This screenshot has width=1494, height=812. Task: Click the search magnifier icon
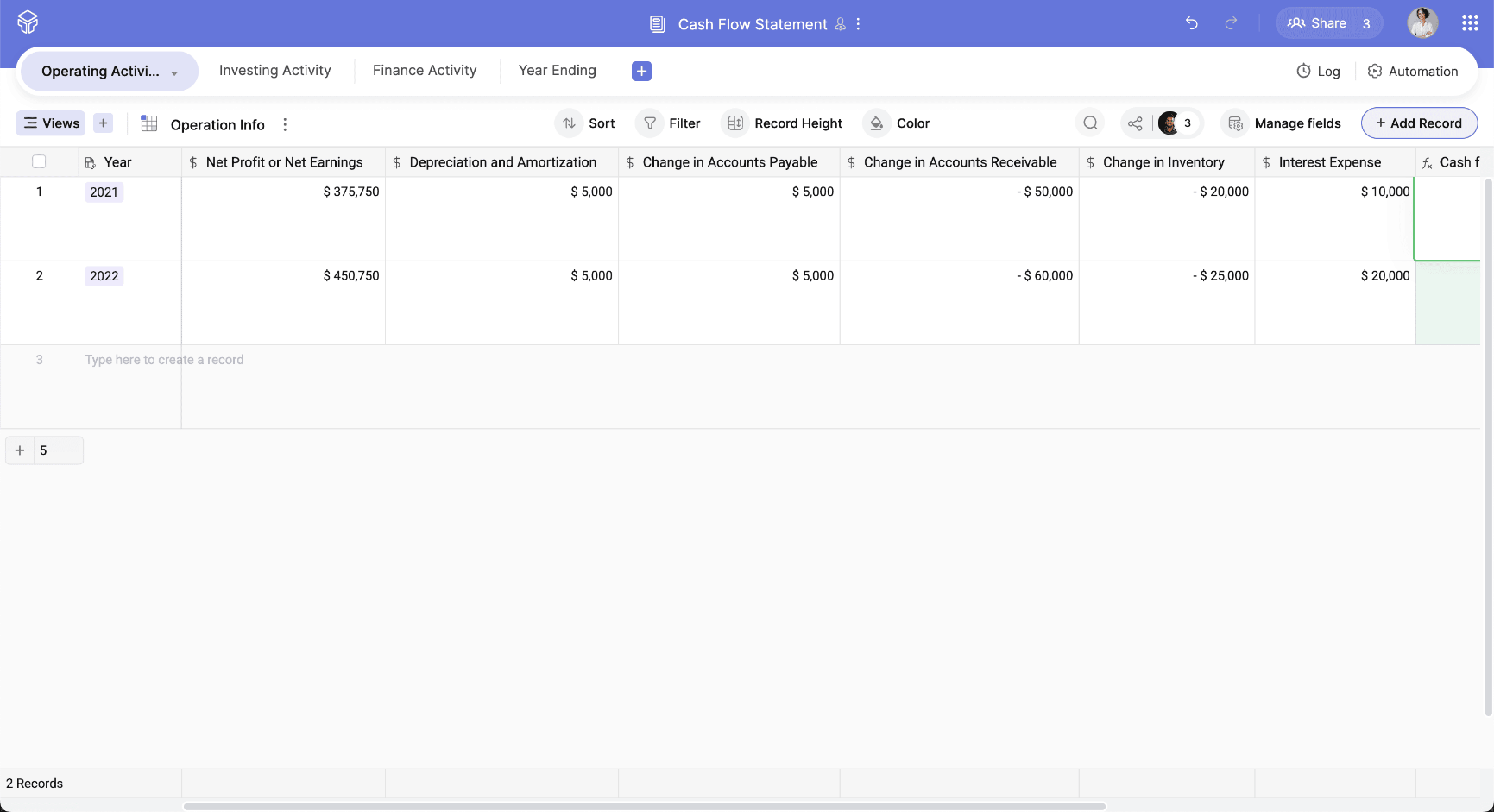tap(1090, 123)
